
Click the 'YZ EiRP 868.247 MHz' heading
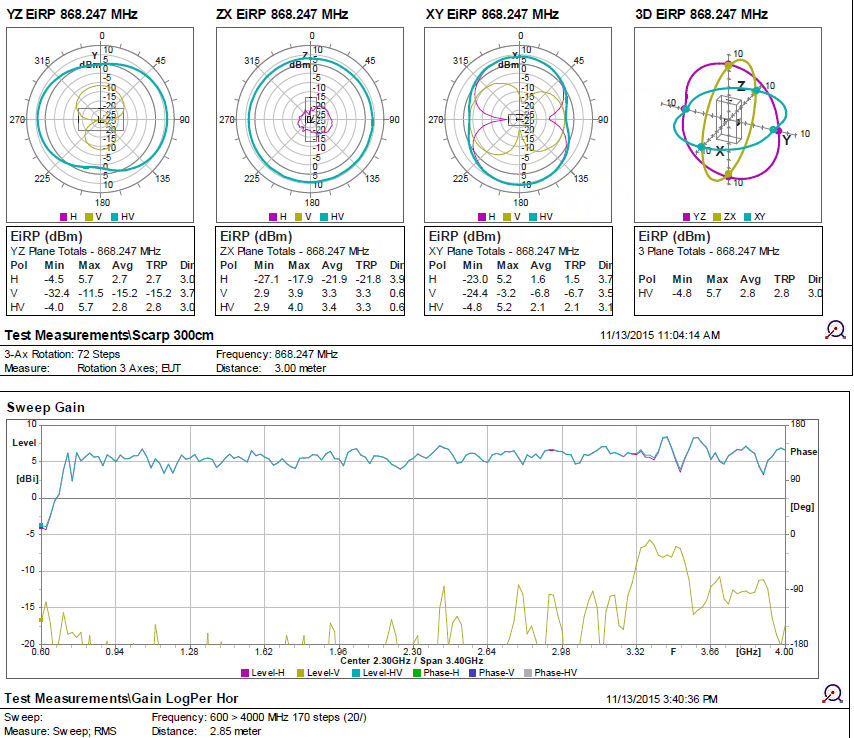pyautogui.click(x=72, y=14)
